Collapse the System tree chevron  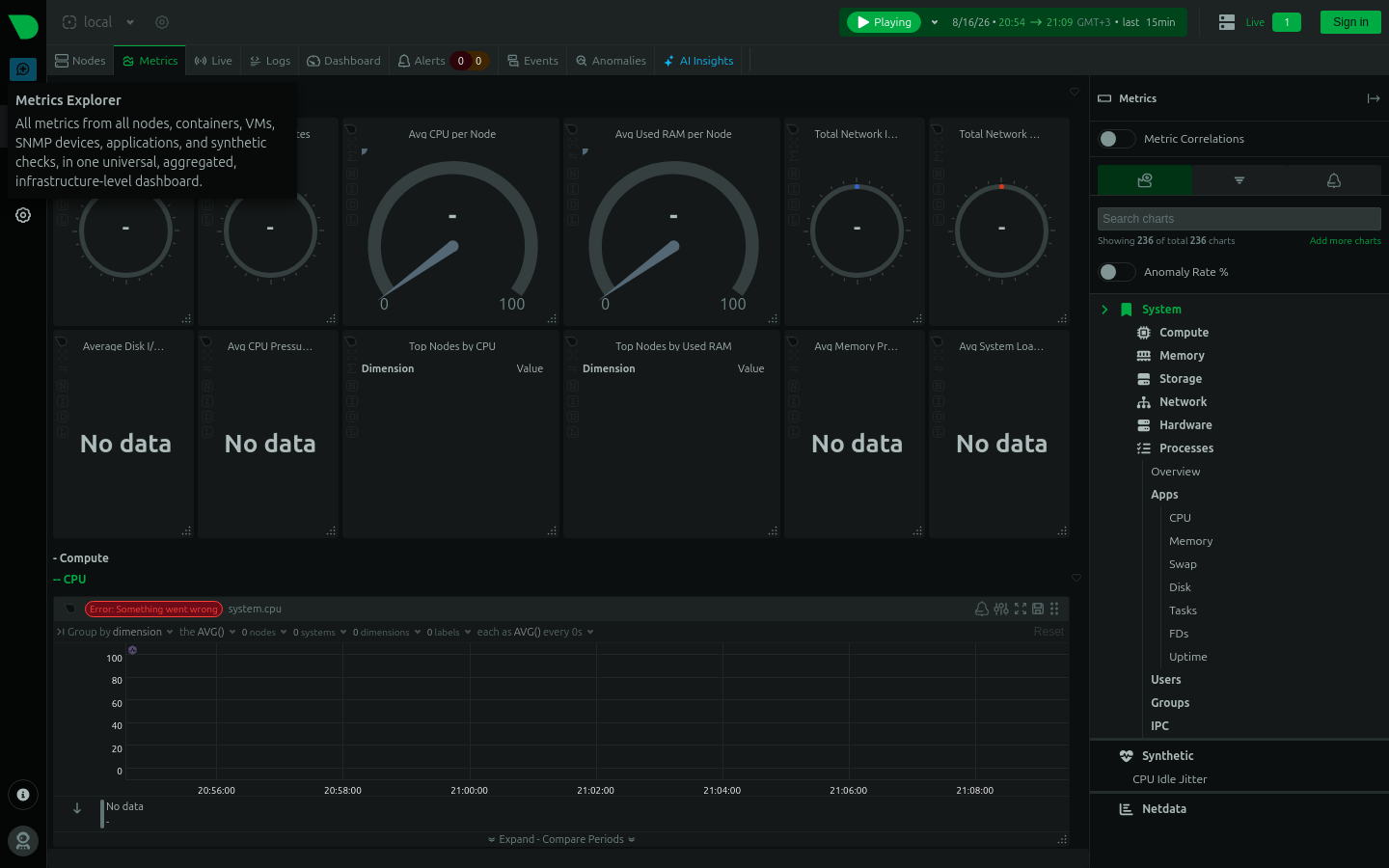pyautogui.click(x=1104, y=310)
